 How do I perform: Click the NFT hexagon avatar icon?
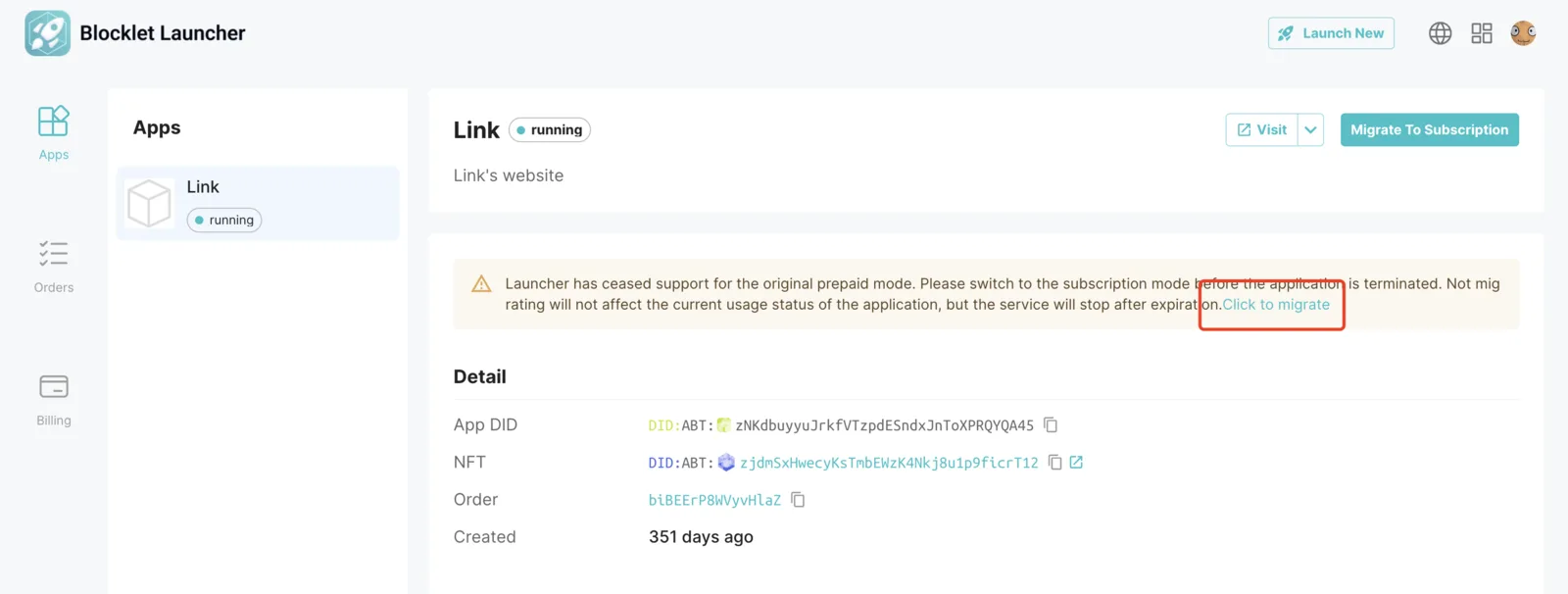(x=726, y=463)
